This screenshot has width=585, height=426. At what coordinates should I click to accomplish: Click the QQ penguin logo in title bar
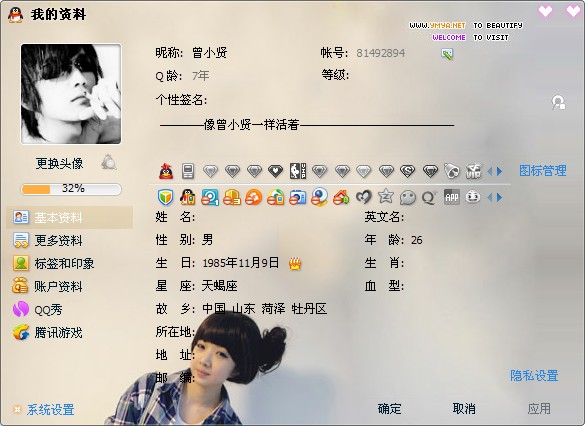click(x=16, y=15)
